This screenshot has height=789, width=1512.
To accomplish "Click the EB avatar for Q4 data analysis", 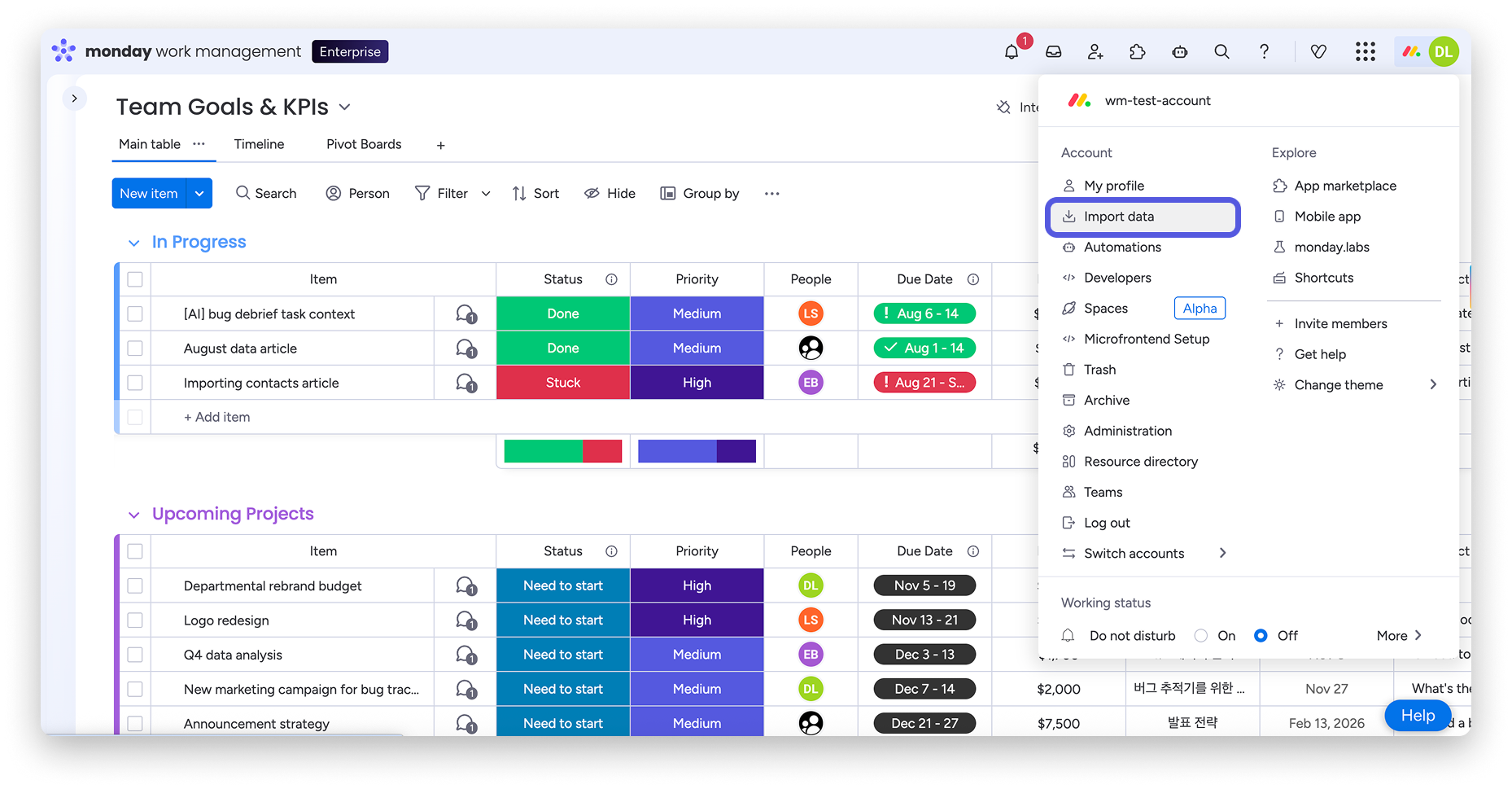I will 811,655.
